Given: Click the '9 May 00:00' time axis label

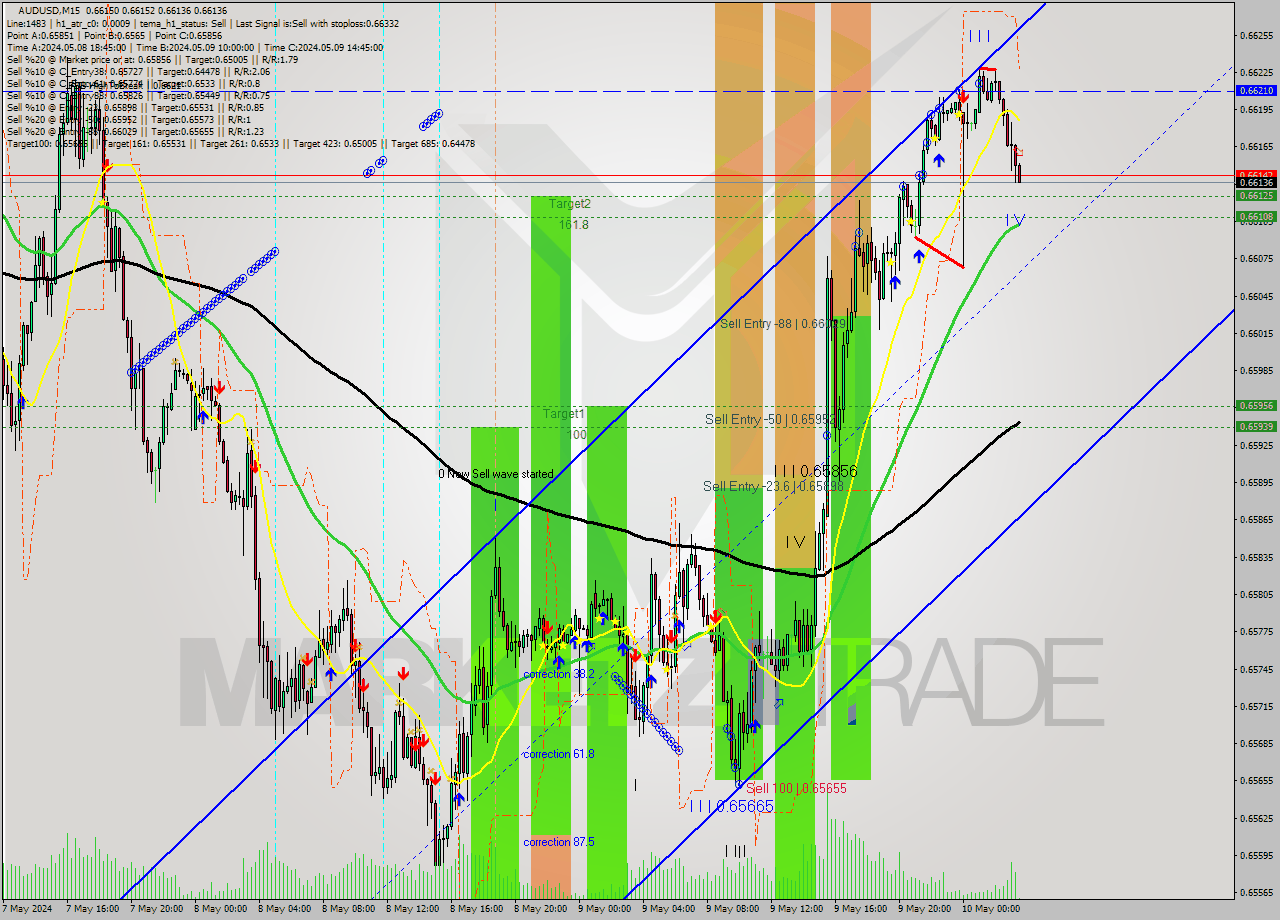Looking at the screenshot, I should [605, 910].
